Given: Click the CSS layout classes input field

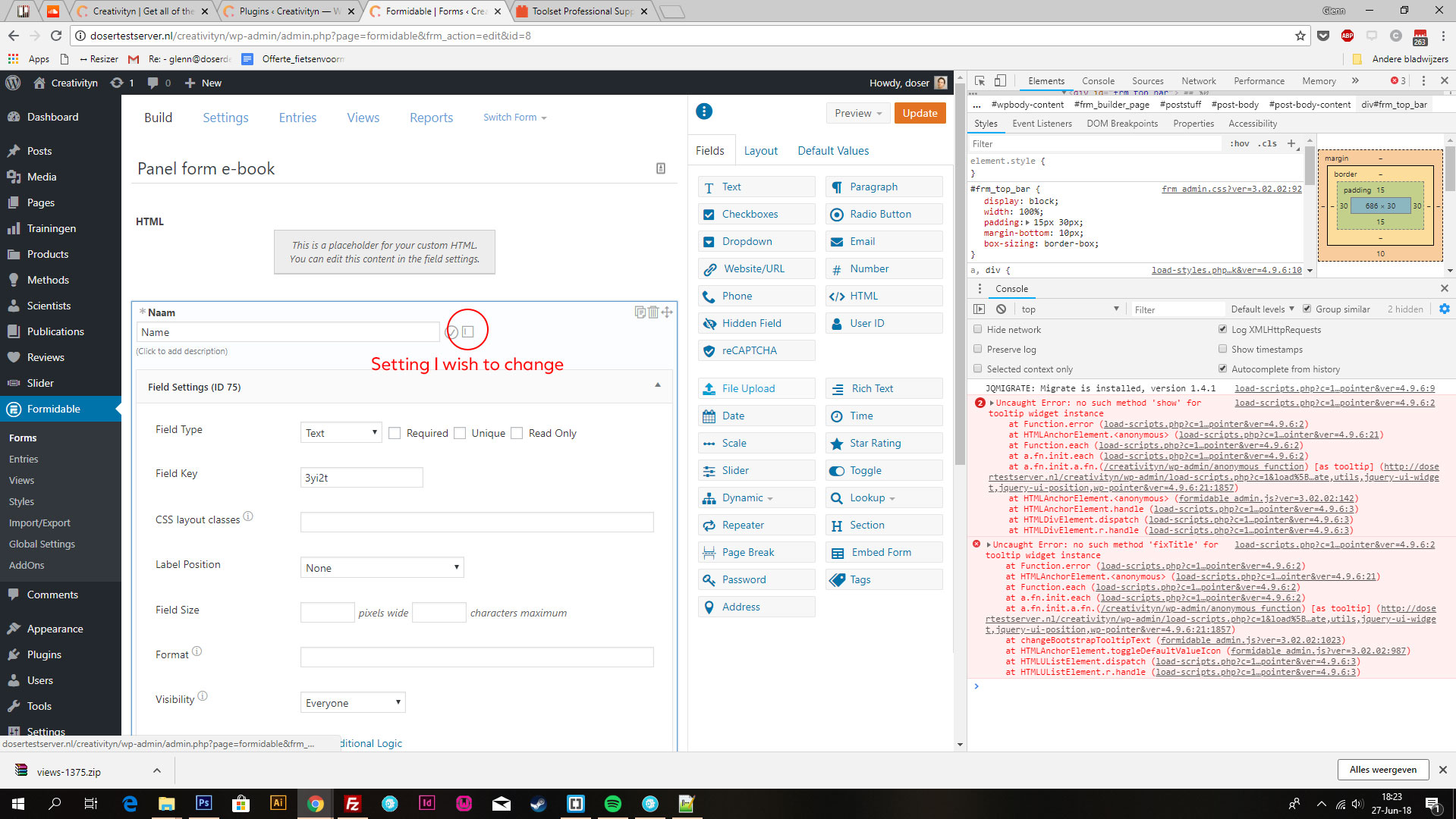Looking at the screenshot, I should [476, 522].
